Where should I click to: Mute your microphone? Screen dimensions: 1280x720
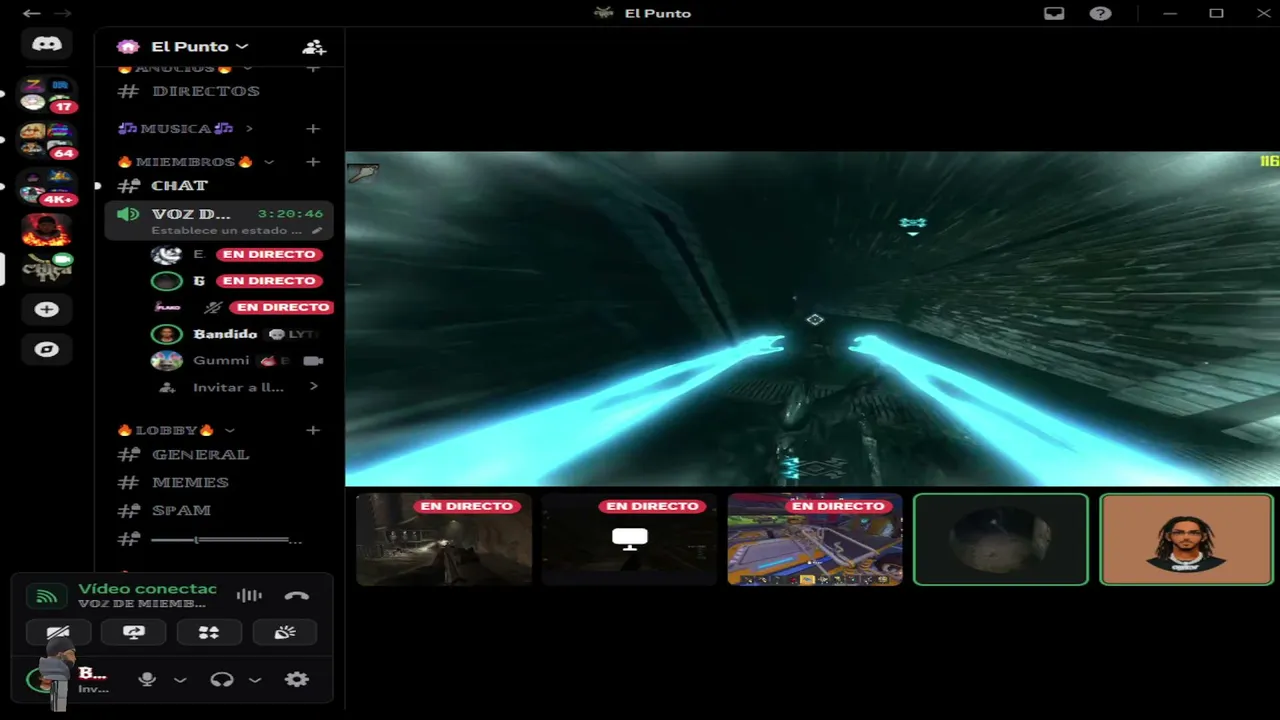click(147, 679)
